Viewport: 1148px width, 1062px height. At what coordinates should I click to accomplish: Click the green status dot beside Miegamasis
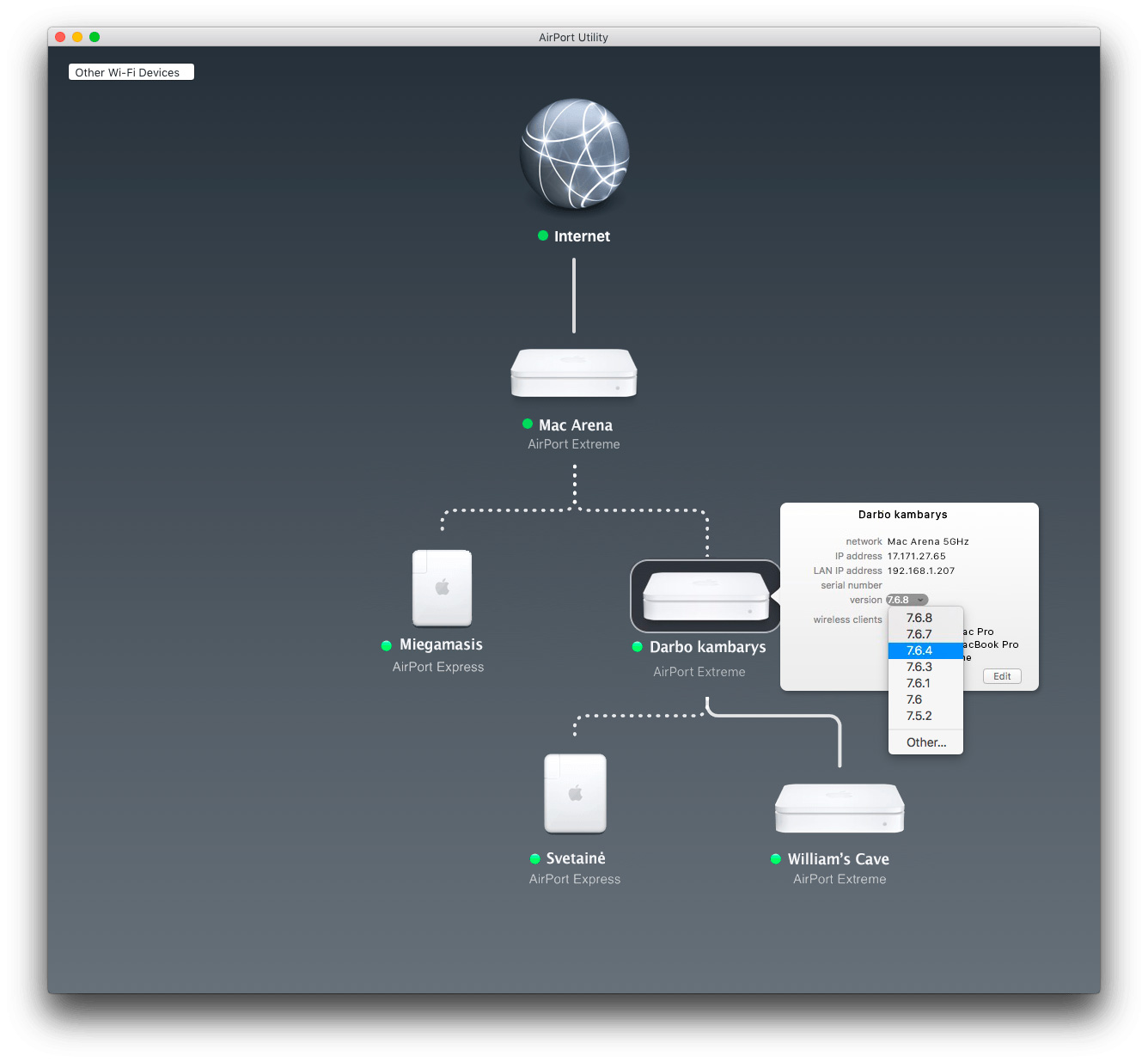click(387, 645)
